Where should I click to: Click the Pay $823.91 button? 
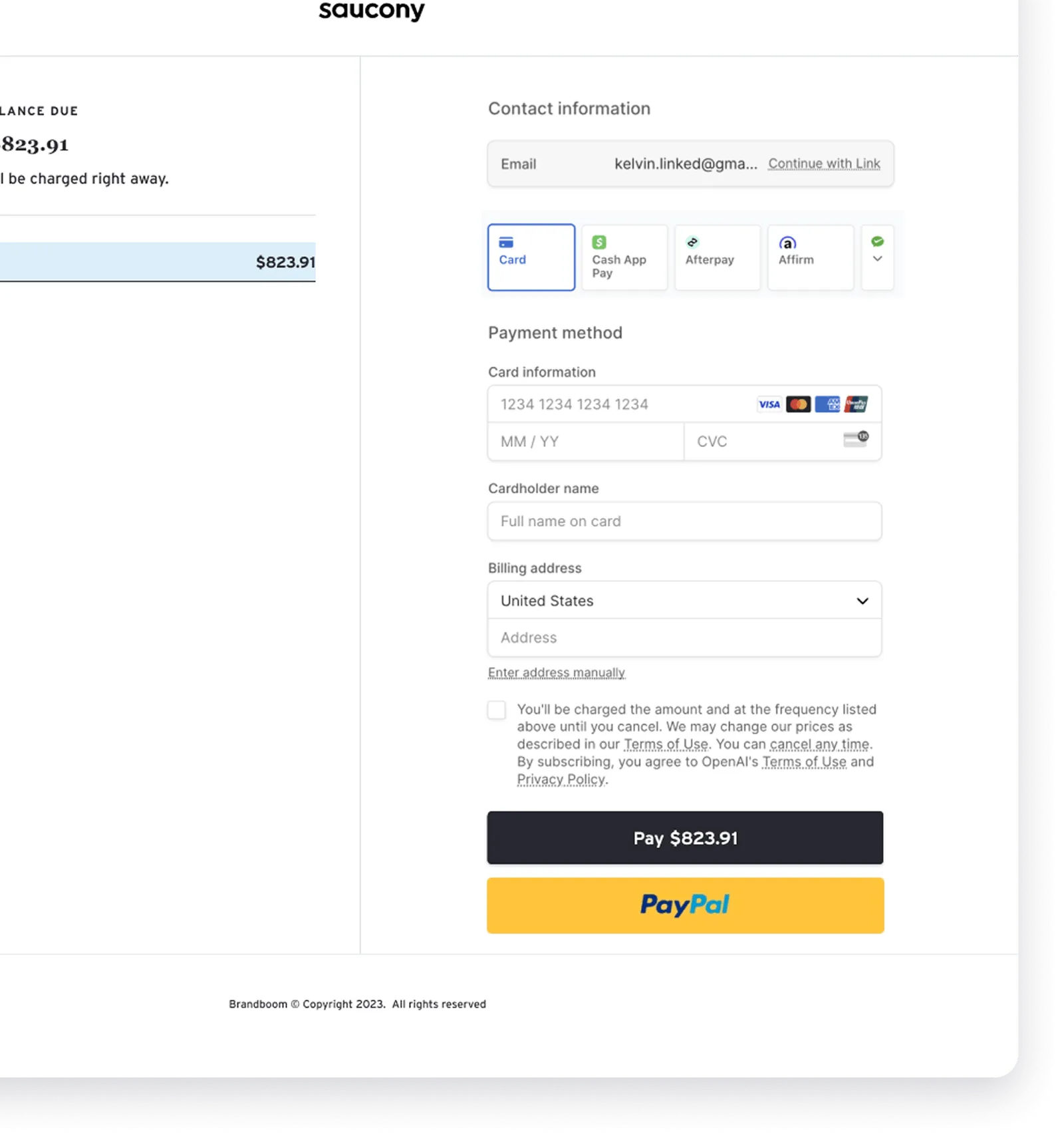pyautogui.click(x=685, y=838)
